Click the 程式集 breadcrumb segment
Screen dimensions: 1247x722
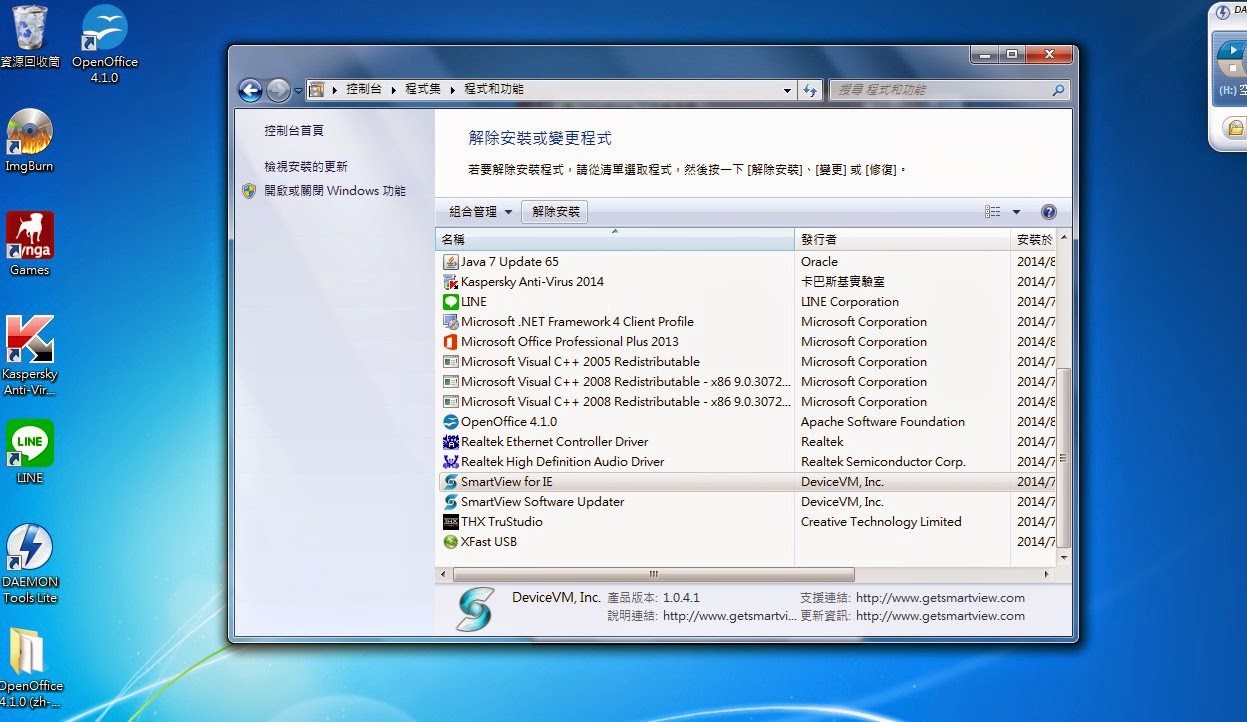(x=423, y=90)
